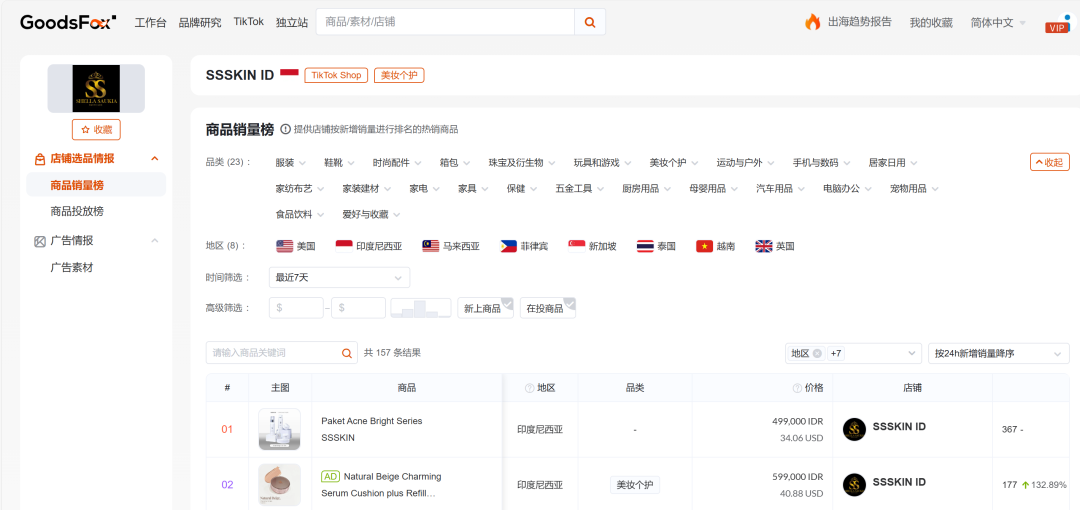Image resolution: width=1080 pixels, height=510 pixels.
Task: Select the 马来西亚 flag region
Action: pos(450,246)
